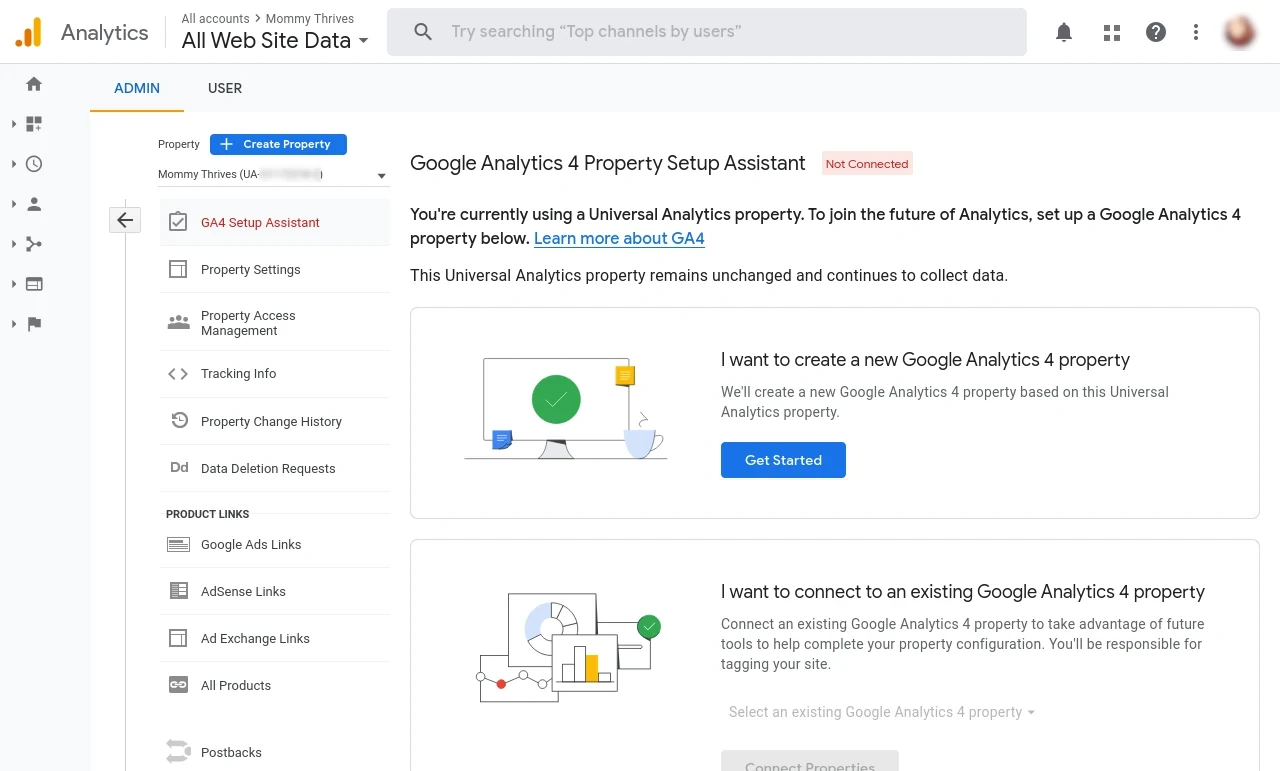Open GA4 Setup Assistant menu item
The width and height of the screenshot is (1280, 771).
tap(275, 222)
